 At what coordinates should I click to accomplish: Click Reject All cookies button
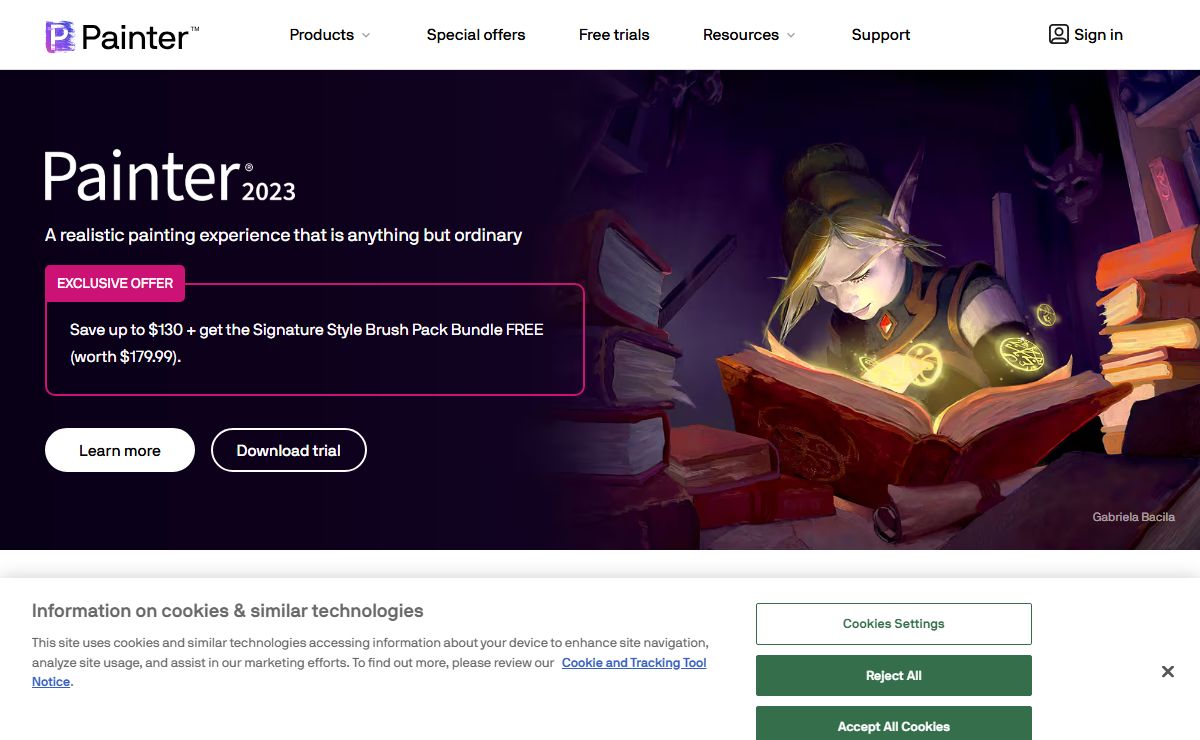[894, 676]
